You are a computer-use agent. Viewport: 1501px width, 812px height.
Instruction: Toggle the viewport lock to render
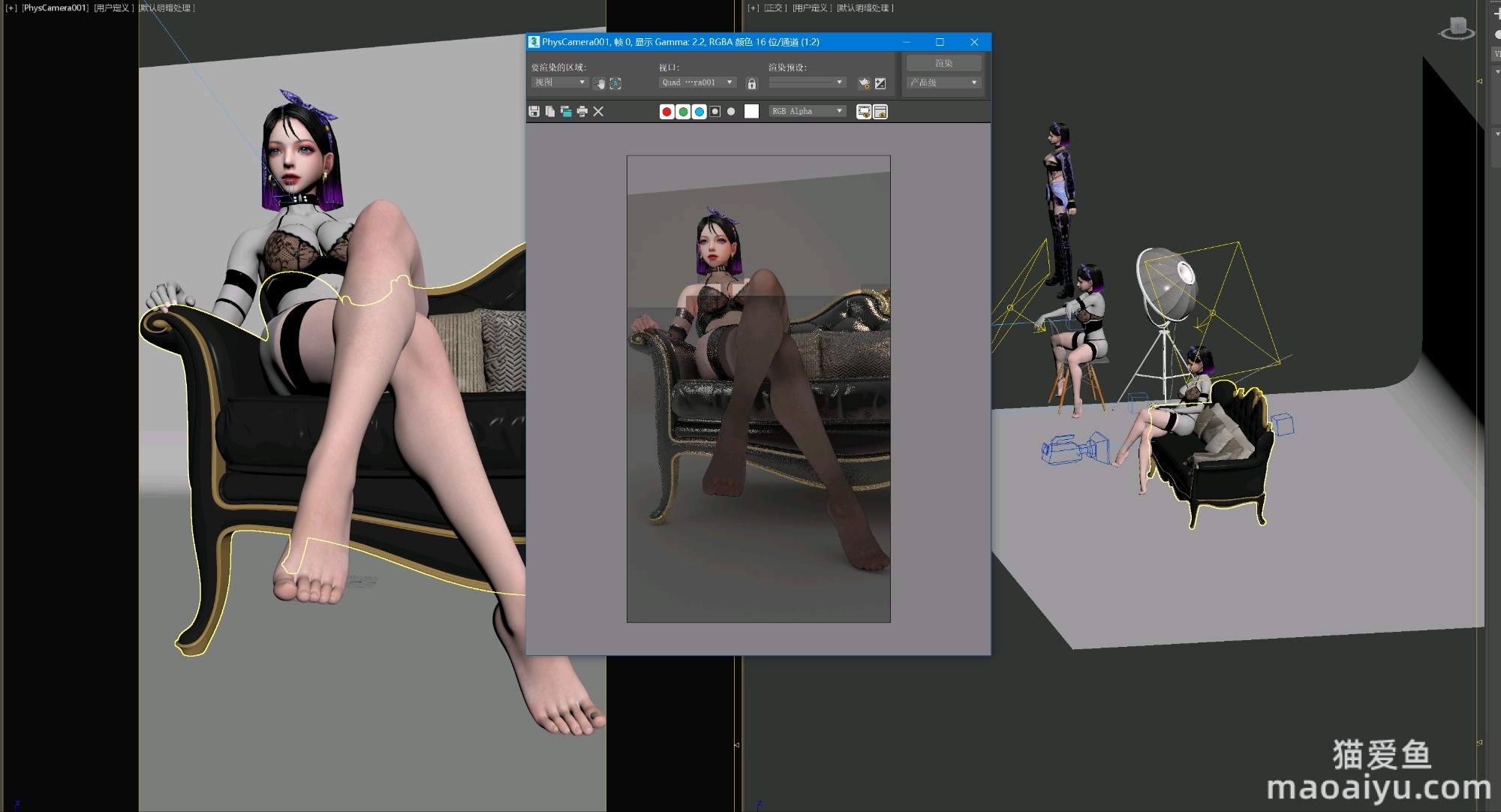752,83
